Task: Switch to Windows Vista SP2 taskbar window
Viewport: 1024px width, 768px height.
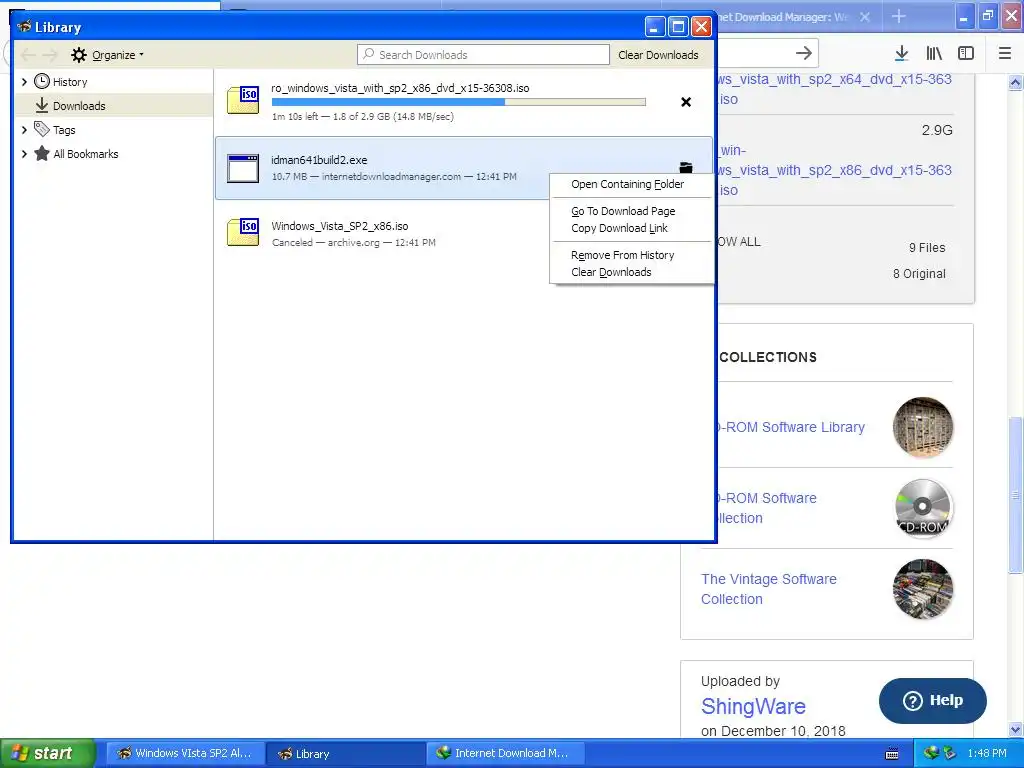Action: (x=185, y=753)
